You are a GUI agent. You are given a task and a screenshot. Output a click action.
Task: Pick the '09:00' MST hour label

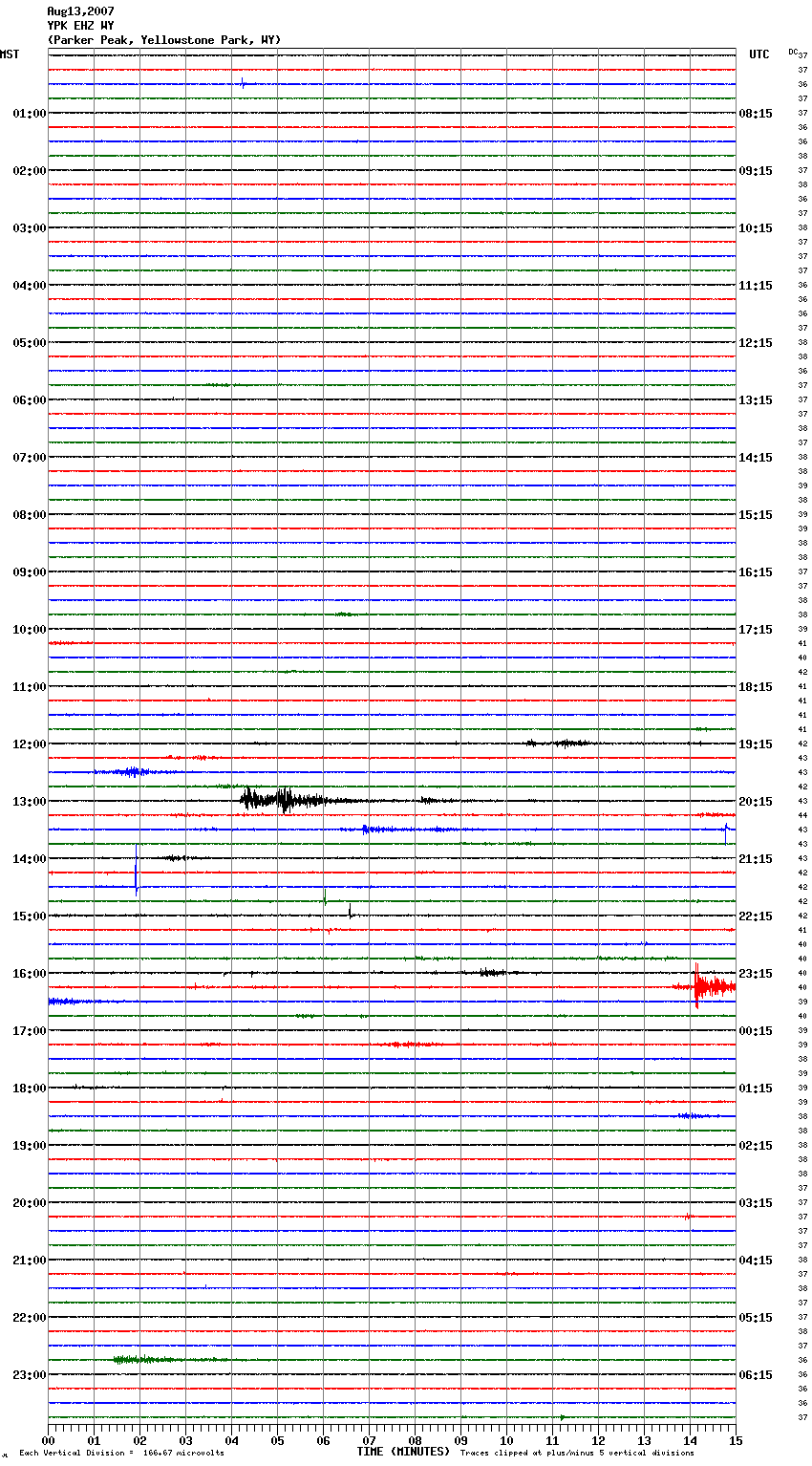[30, 572]
